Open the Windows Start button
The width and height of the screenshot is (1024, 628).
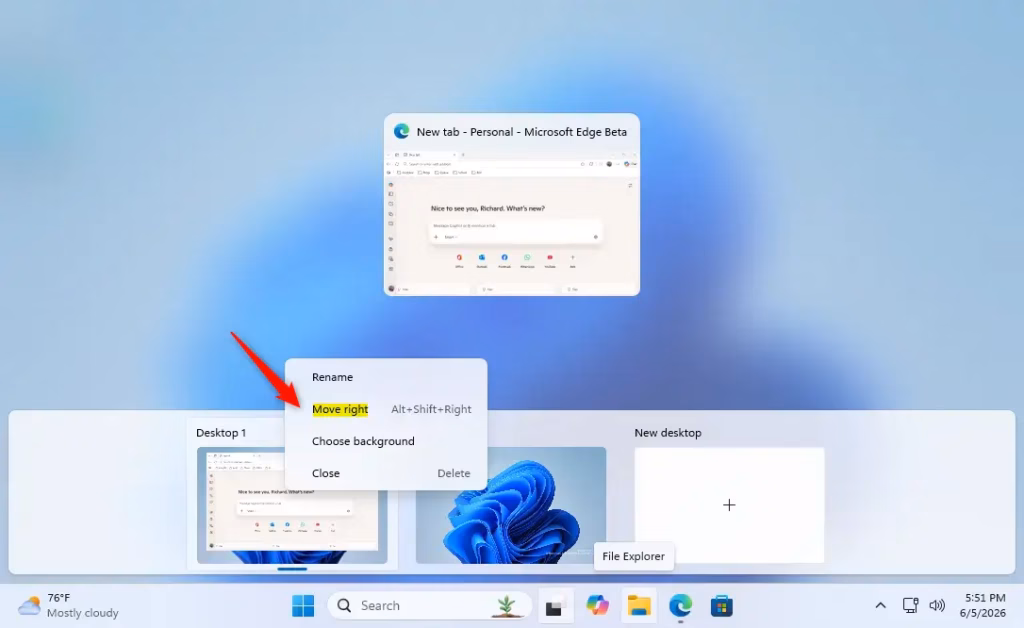coord(303,606)
